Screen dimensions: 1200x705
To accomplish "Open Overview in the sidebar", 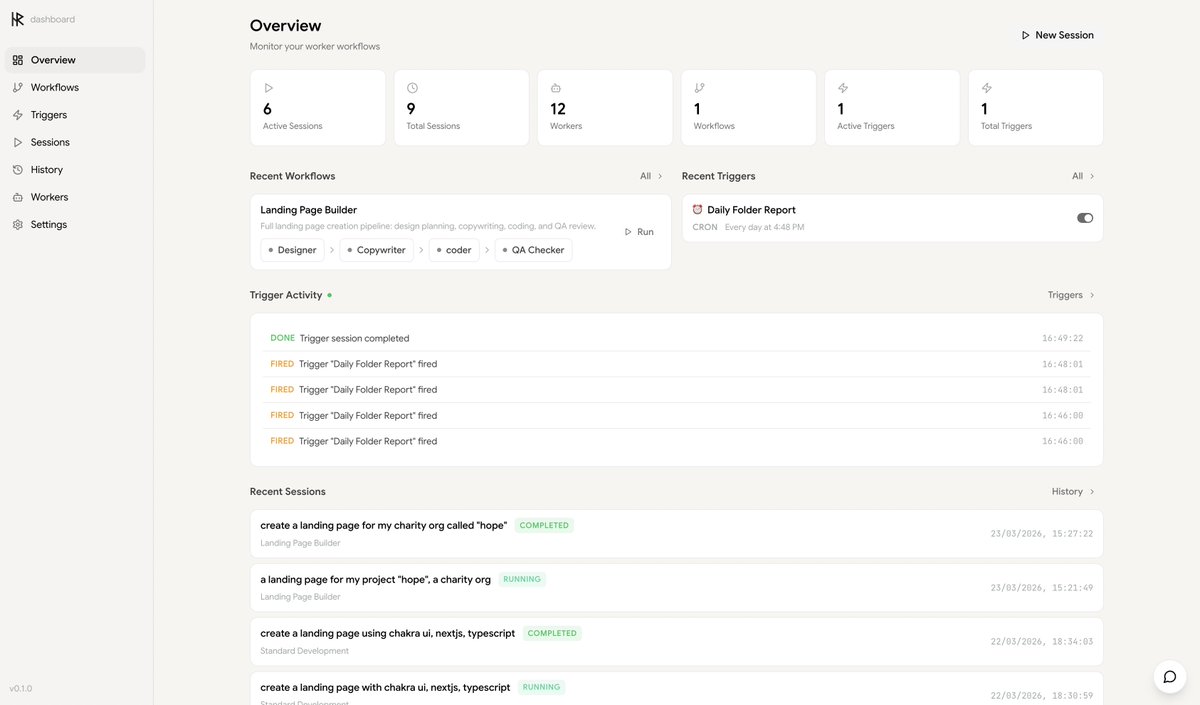I will click(75, 60).
